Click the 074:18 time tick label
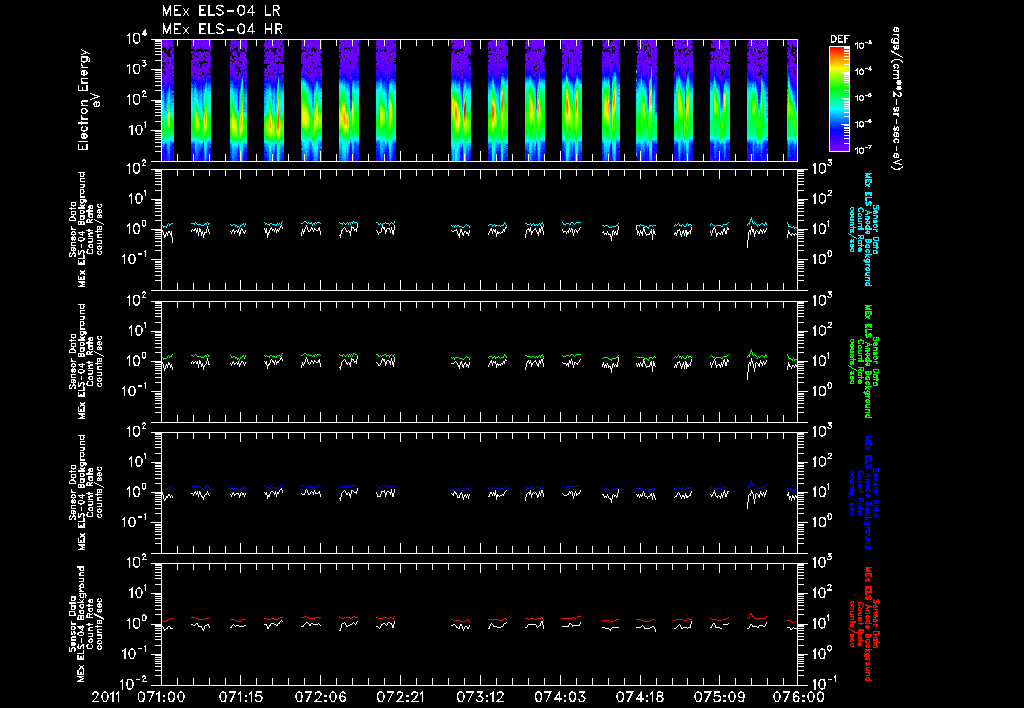The height and width of the screenshot is (708, 1024). point(639,698)
